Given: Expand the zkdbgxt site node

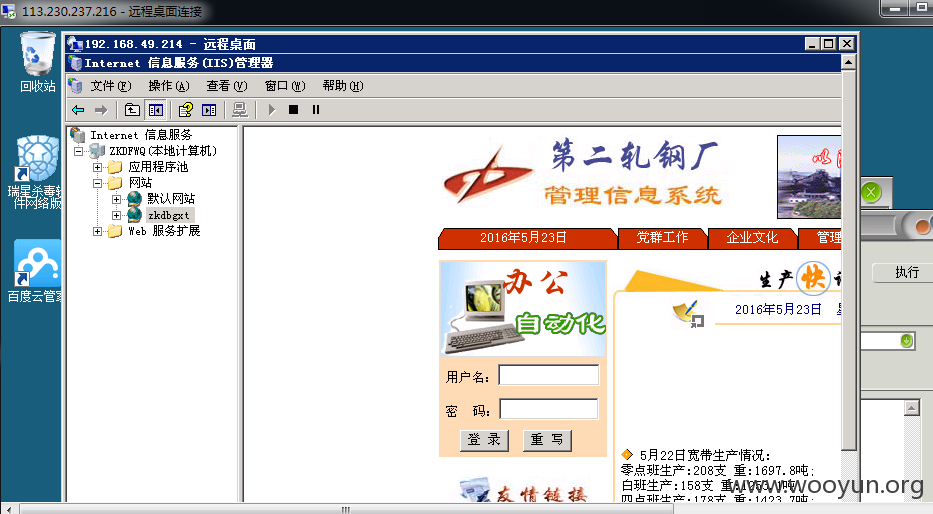Looking at the screenshot, I should coord(117,215).
